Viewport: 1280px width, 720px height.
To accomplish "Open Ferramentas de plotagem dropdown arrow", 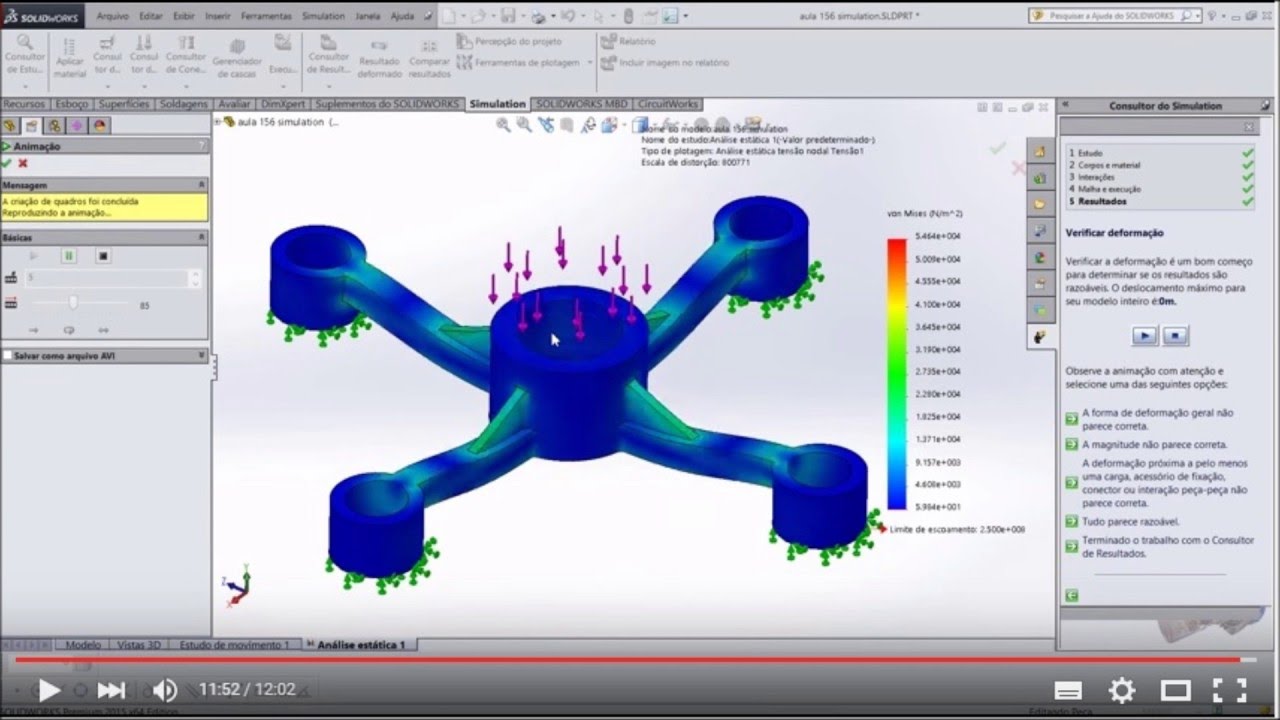I will 590,62.
